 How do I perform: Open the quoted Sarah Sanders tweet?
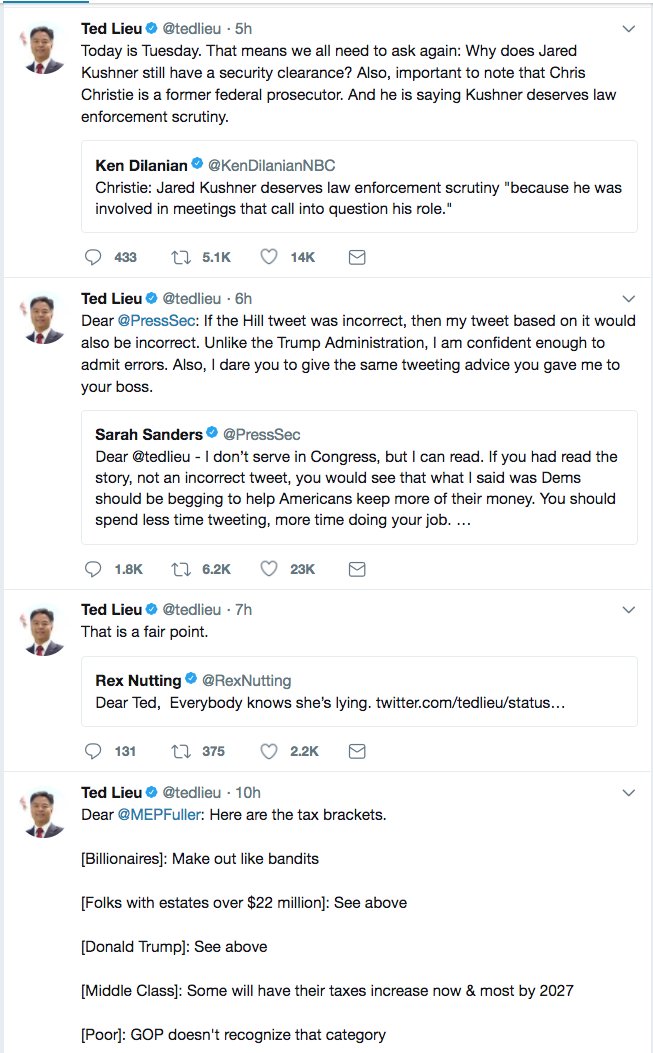[x=359, y=477]
